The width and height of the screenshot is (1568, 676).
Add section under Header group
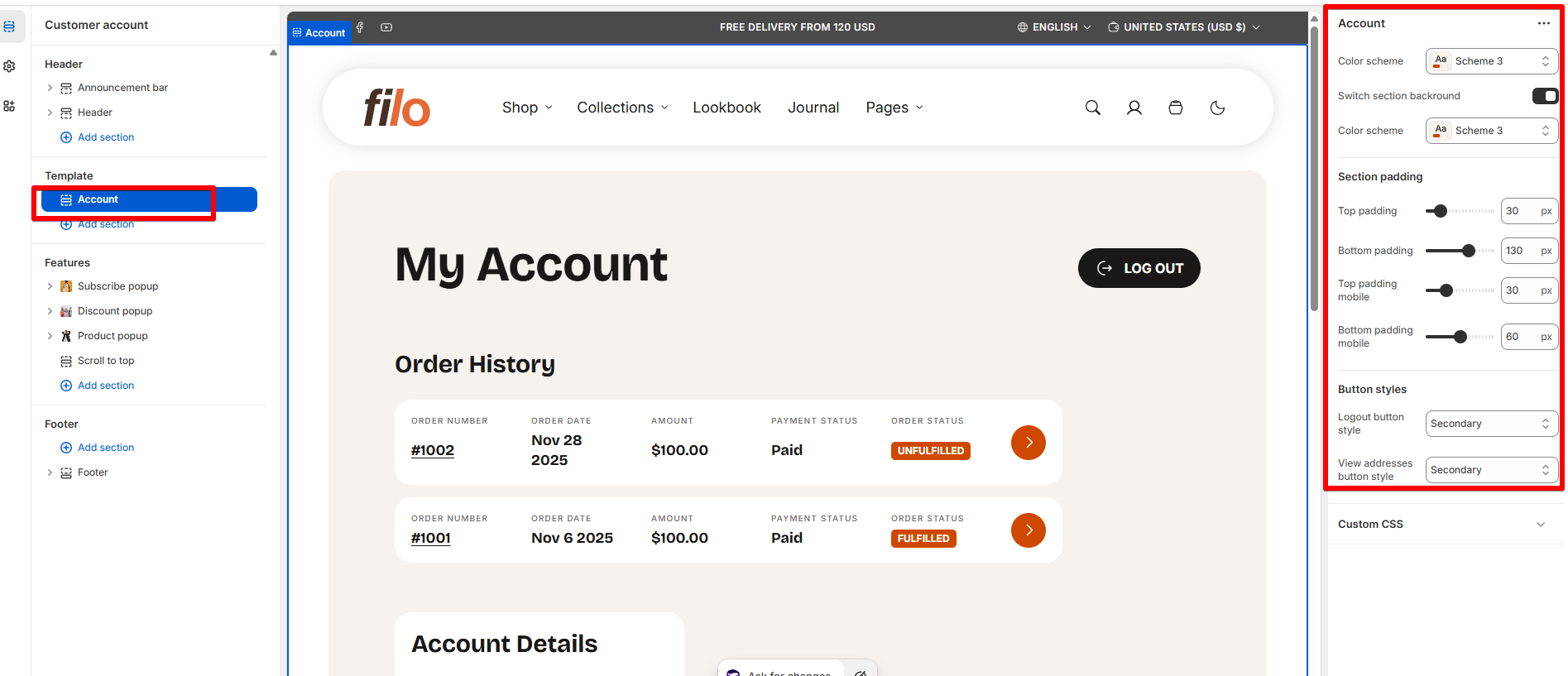tap(97, 137)
